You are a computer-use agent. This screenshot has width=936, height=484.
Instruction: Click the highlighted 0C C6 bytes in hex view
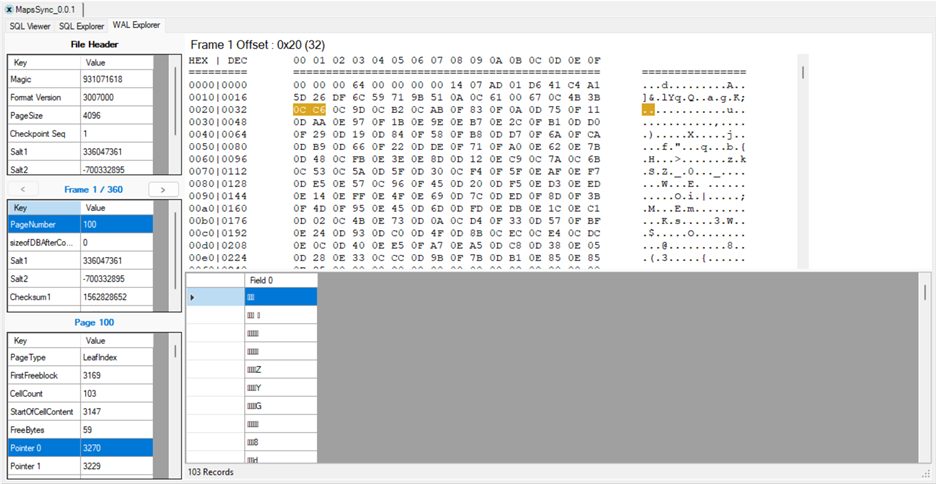tap(309, 109)
